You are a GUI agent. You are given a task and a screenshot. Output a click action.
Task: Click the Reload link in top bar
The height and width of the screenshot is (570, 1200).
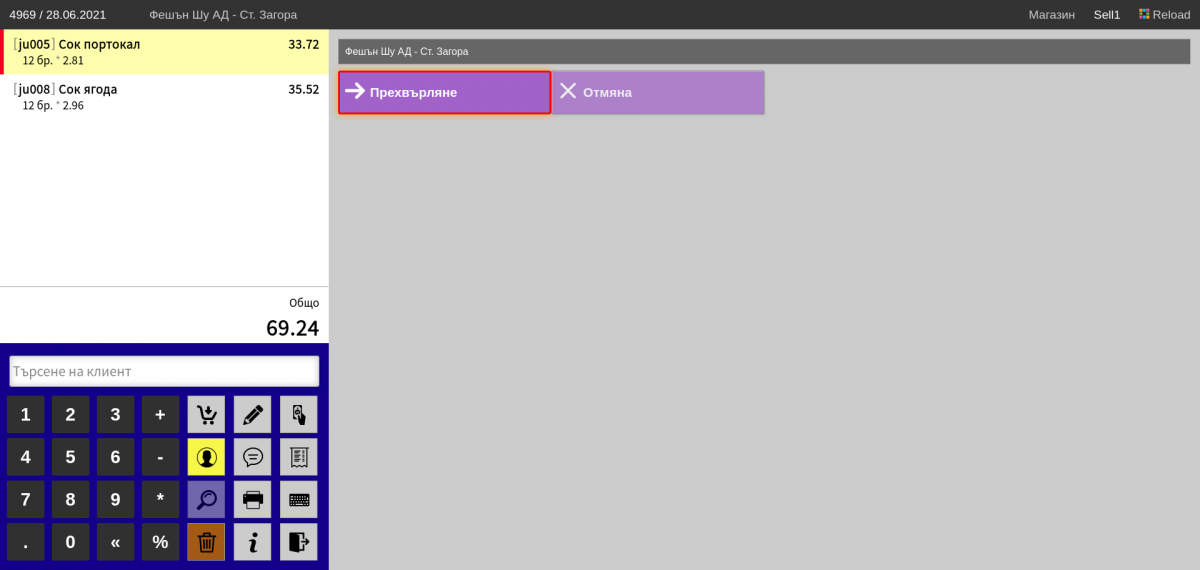[1164, 15]
